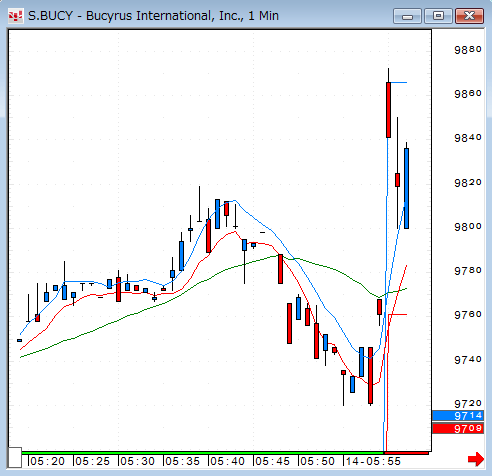This screenshot has height=476, width=492.
Task: Click the 05:25 time axis label
Action: [92, 461]
